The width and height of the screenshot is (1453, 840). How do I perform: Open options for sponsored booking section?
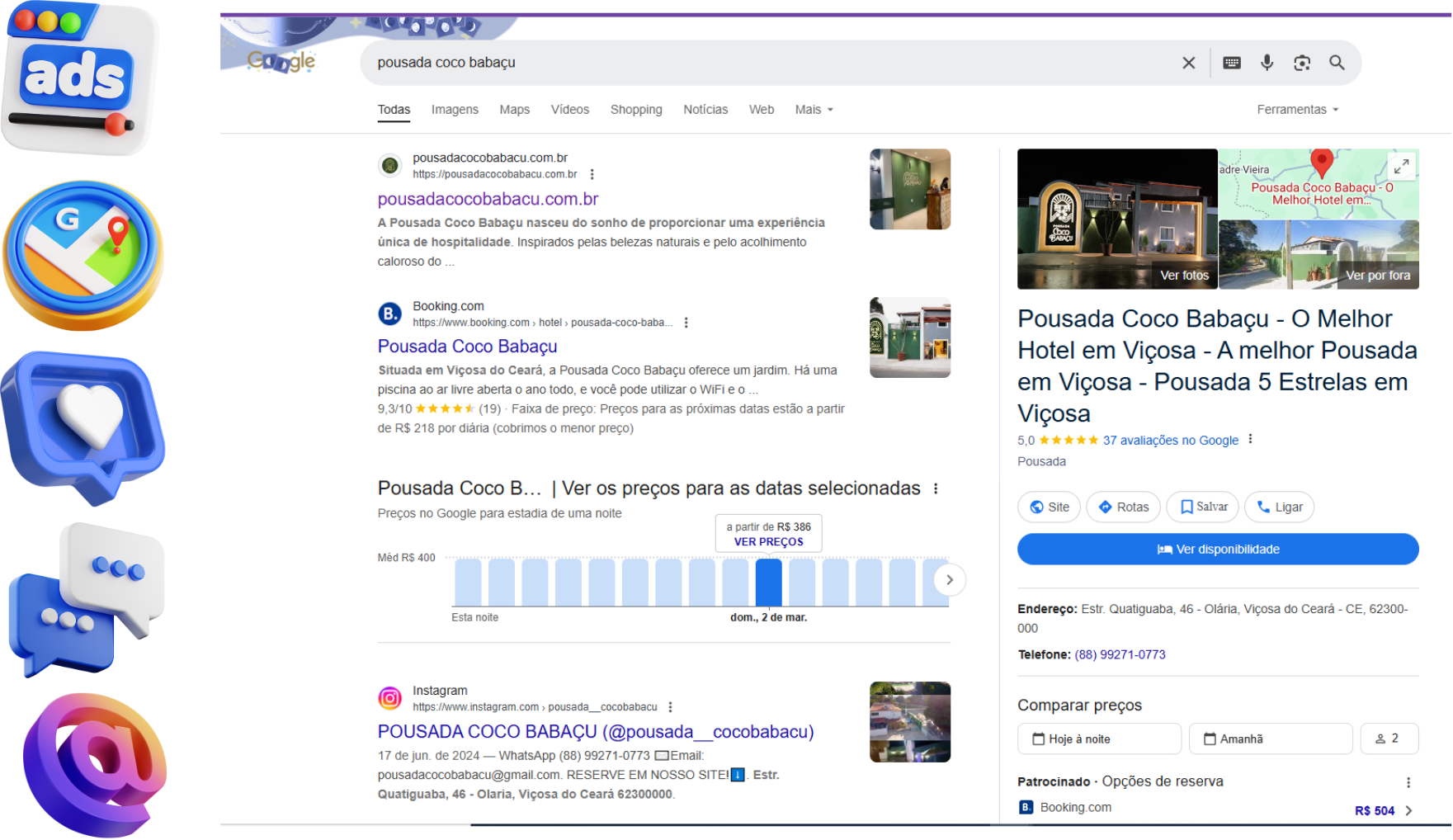[1408, 782]
